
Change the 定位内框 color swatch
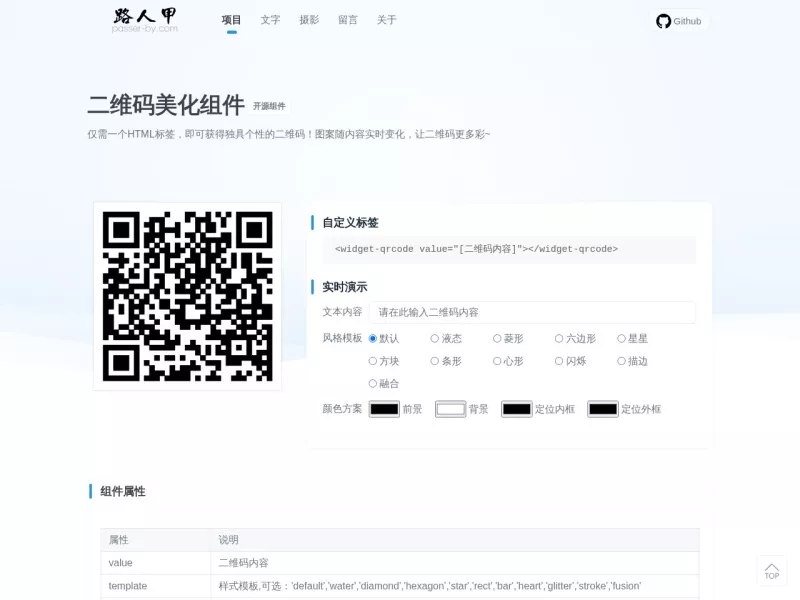coord(517,409)
